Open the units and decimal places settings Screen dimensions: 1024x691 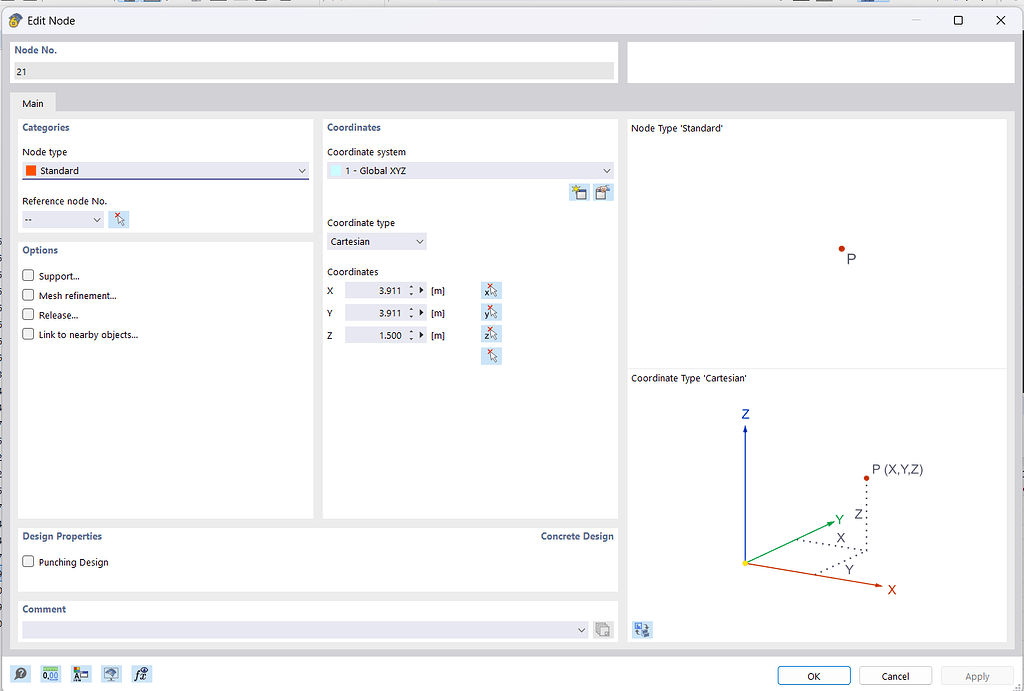[50, 674]
